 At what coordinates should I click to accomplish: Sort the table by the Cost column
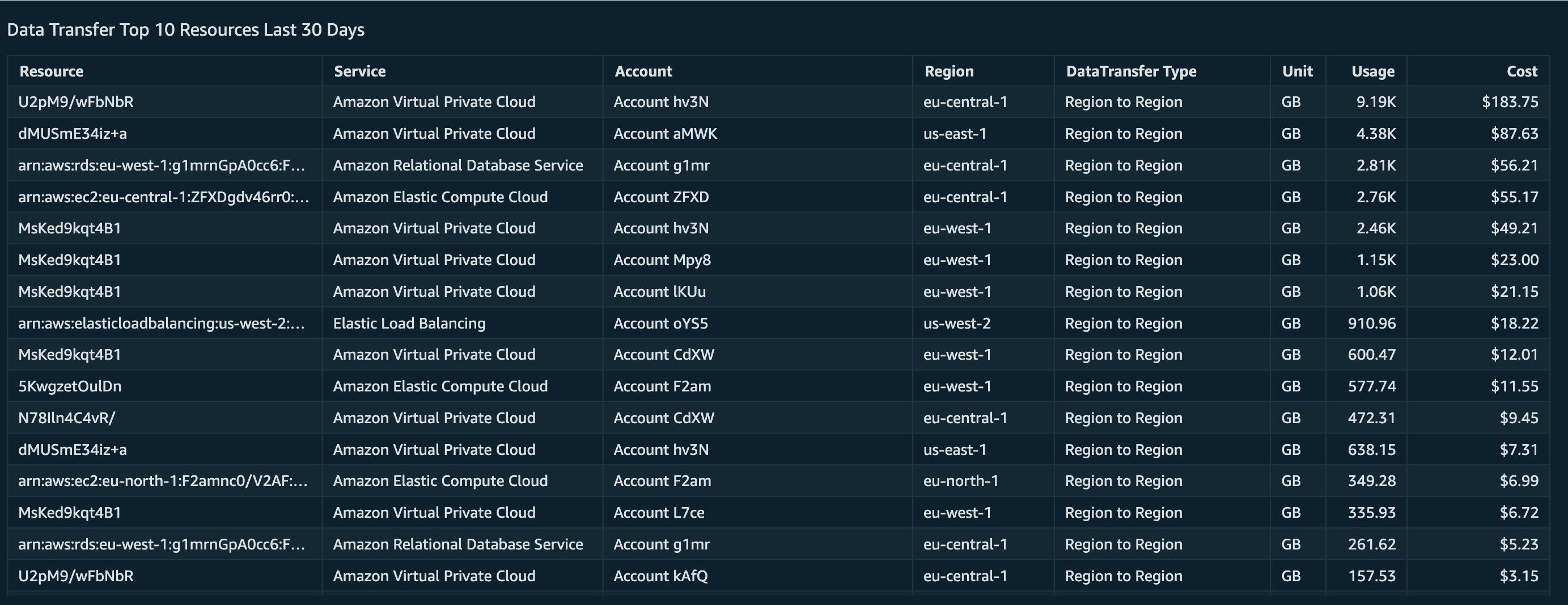(1521, 71)
